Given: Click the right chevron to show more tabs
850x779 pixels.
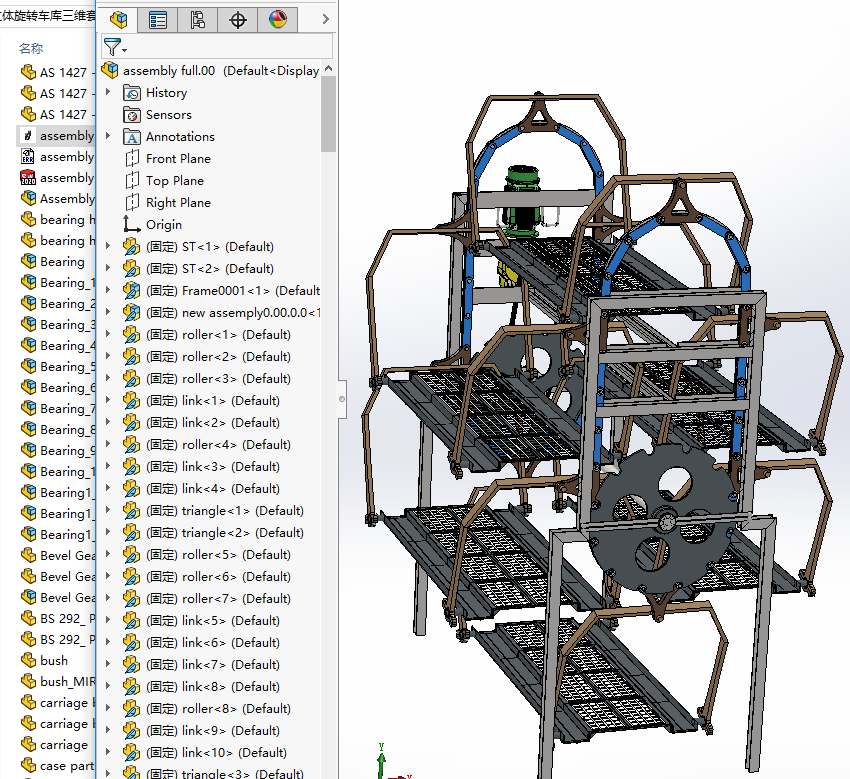Looking at the screenshot, I should tap(325, 19).
